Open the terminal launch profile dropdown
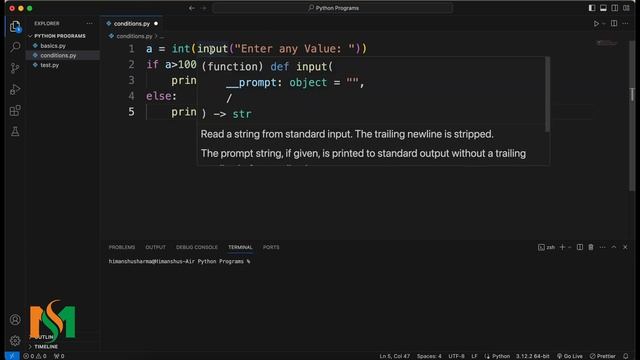 pos(570,247)
